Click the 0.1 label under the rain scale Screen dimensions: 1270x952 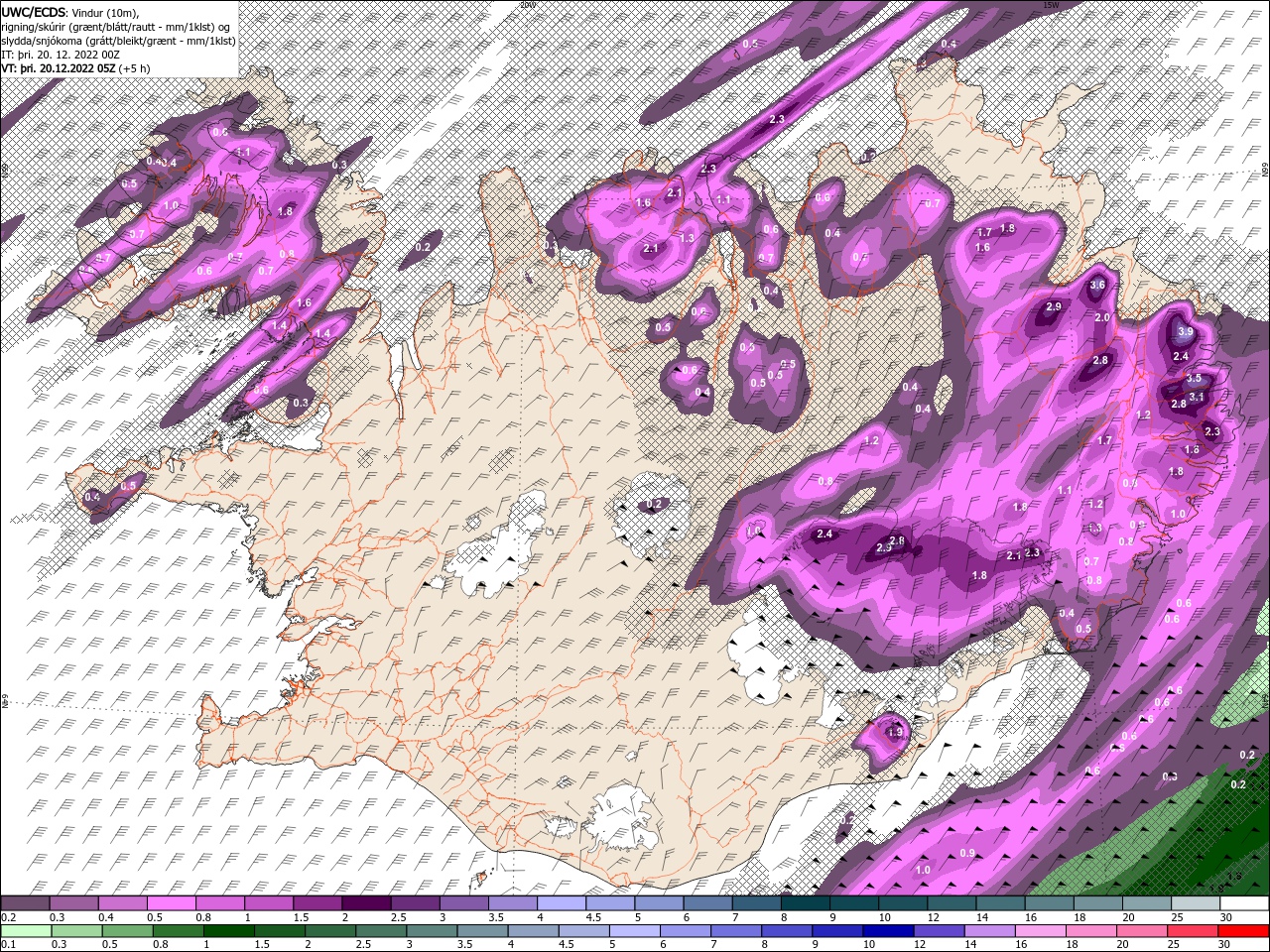tap(8, 945)
